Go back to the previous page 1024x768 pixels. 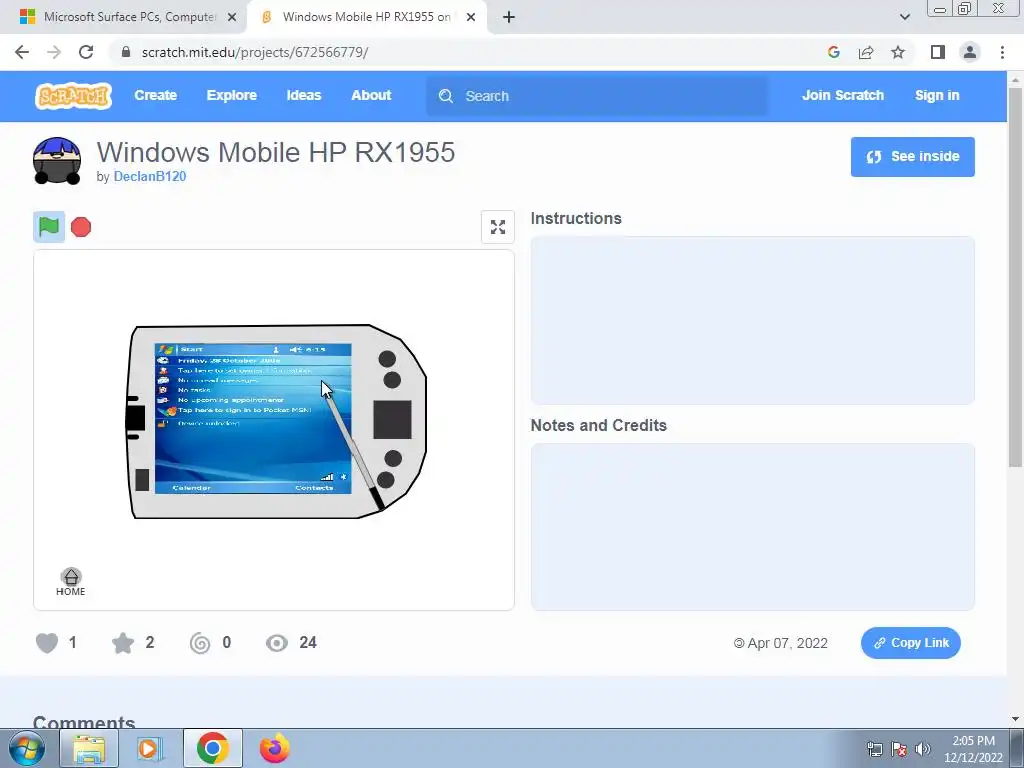pyautogui.click(x=22, y=52)
